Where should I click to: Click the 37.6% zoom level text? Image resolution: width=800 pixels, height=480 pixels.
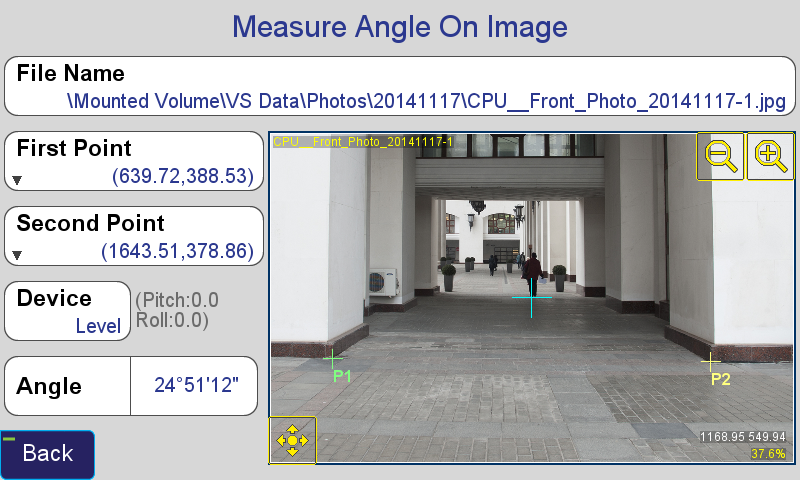pyautogui.click(x=768, y=453)
